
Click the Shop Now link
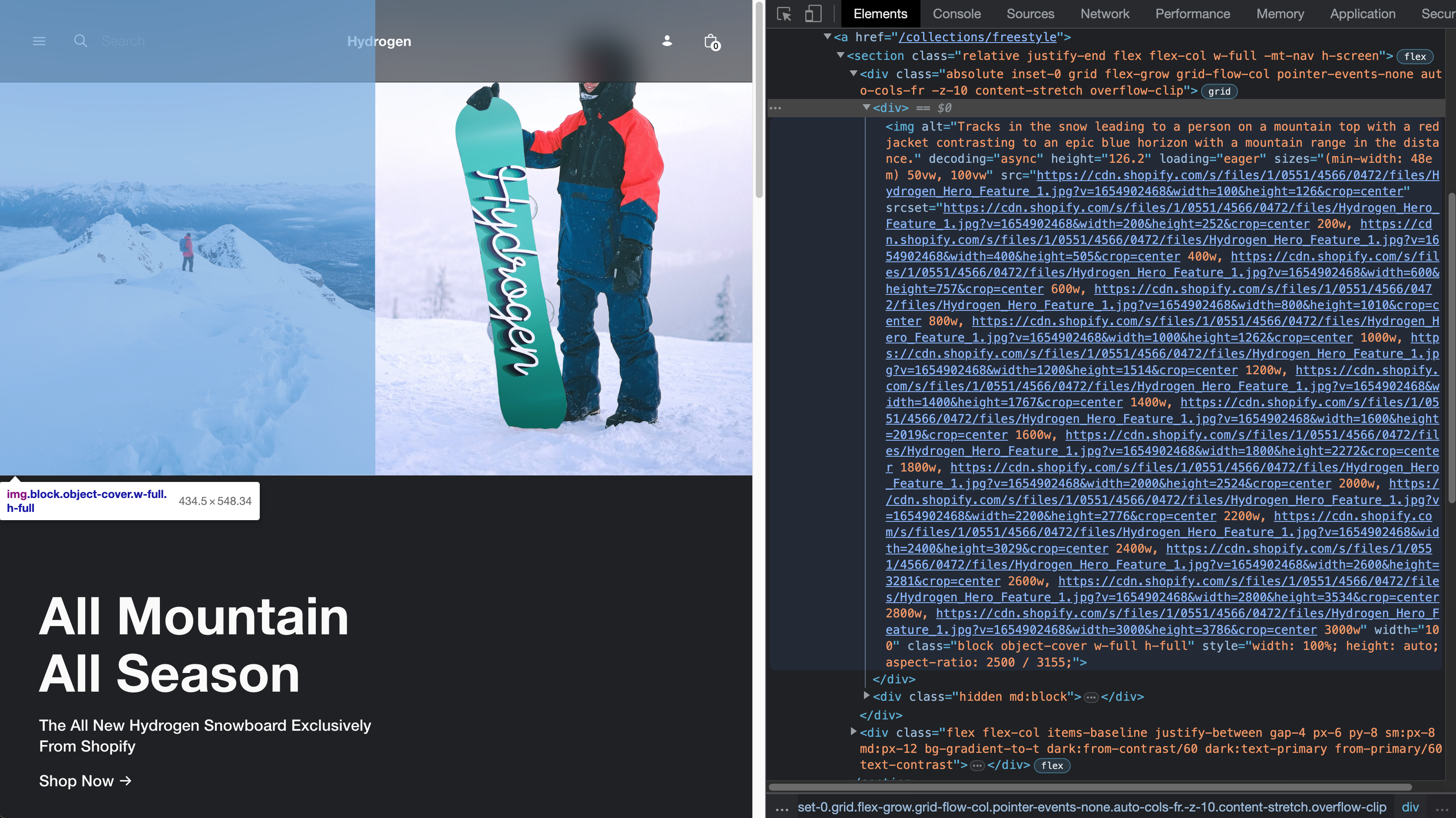(85, 781)
